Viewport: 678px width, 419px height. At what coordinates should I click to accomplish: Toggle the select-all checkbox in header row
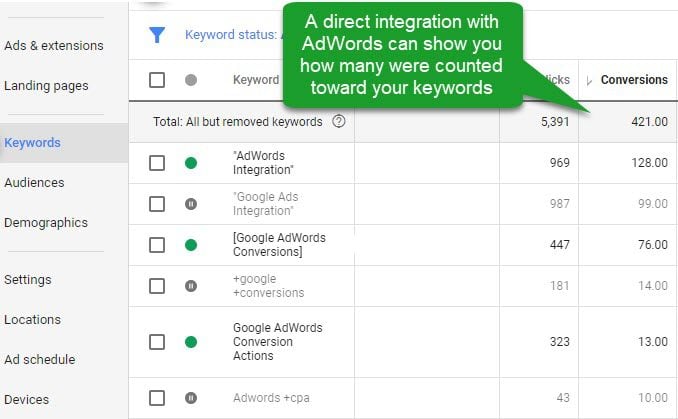point(157,80)
